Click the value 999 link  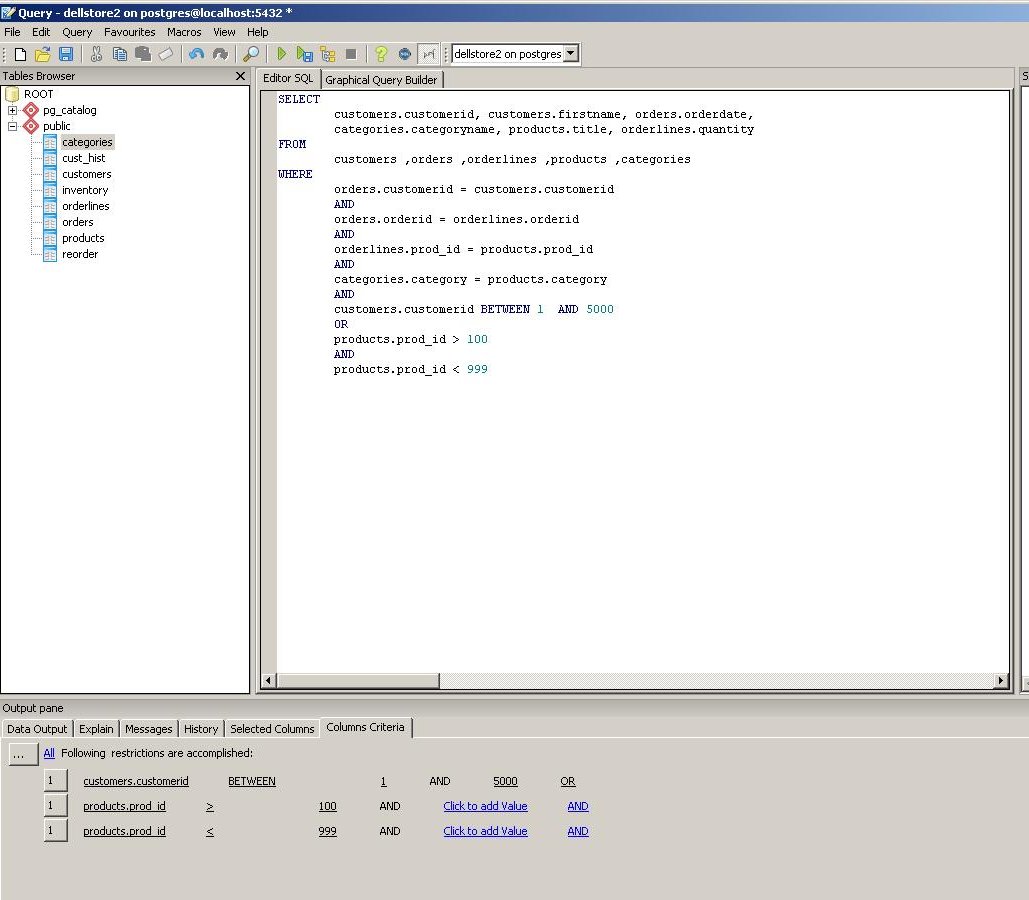327,831
